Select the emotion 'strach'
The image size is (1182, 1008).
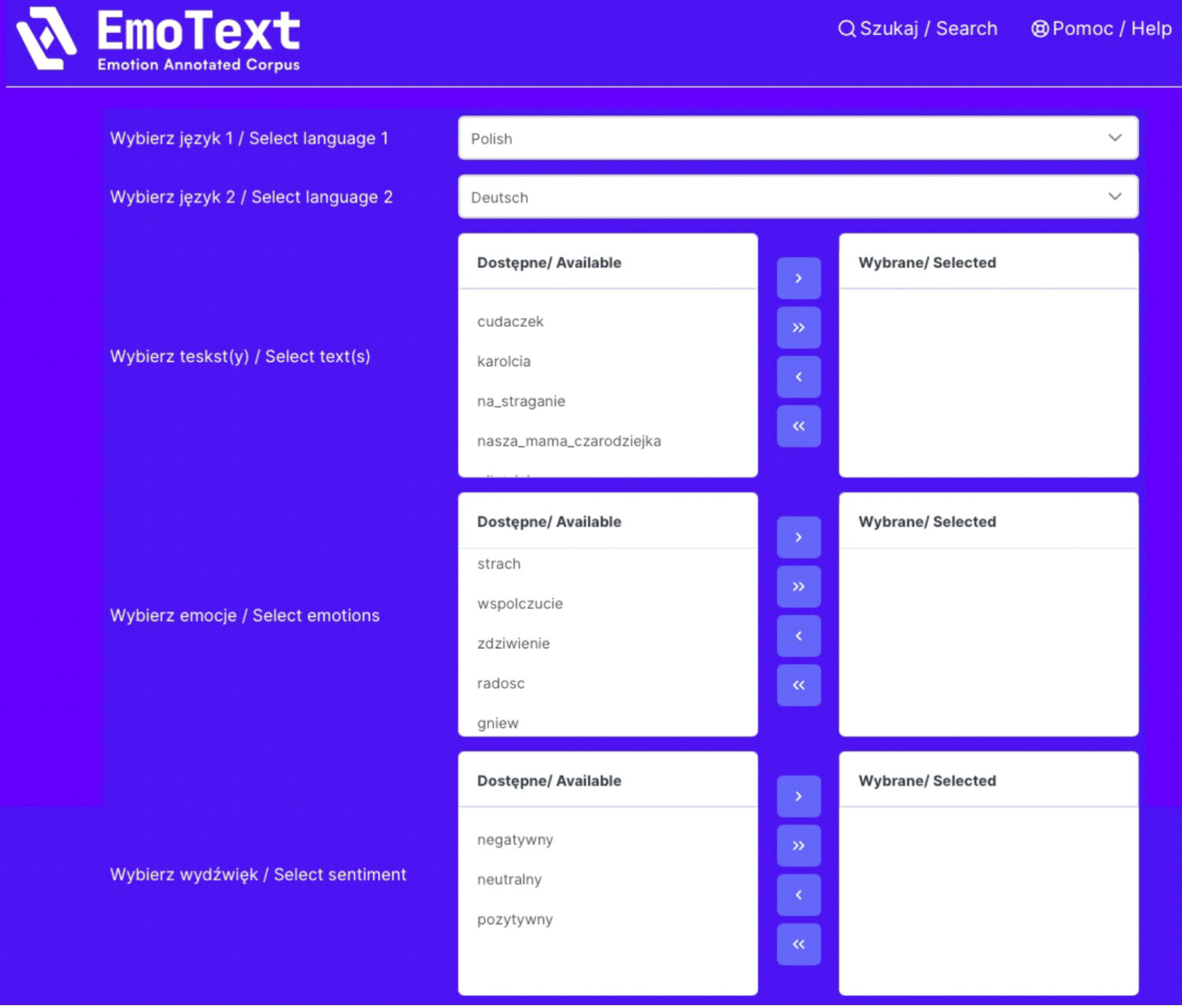tap(498, 564)
